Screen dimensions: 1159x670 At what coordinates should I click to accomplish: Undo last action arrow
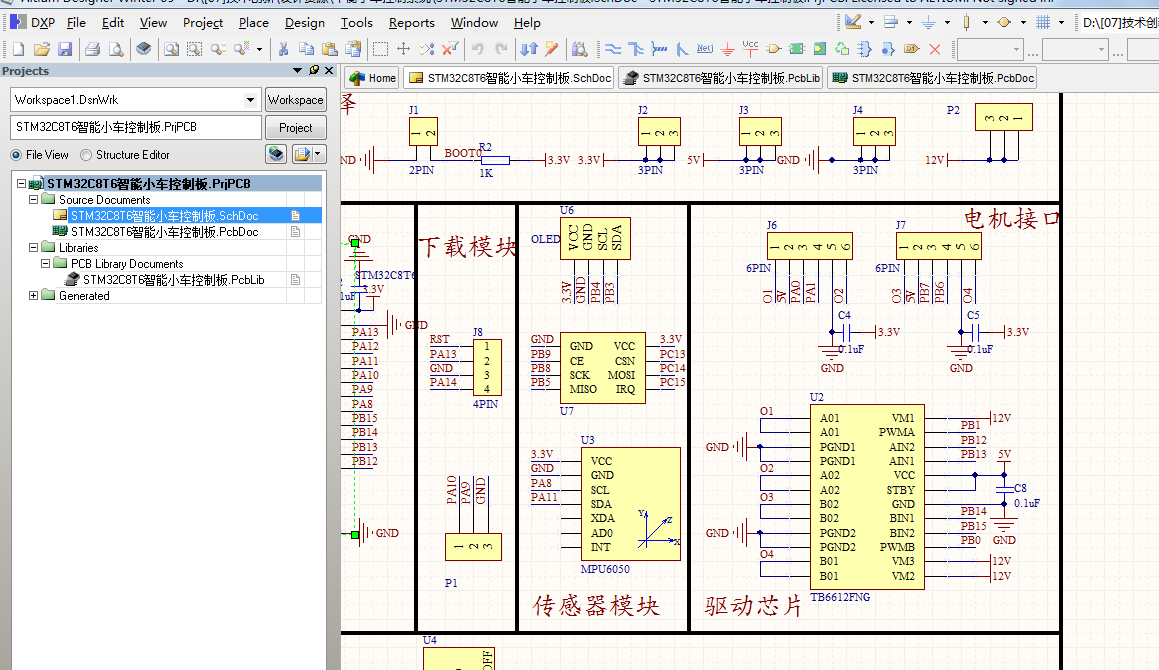click(477, 50)
